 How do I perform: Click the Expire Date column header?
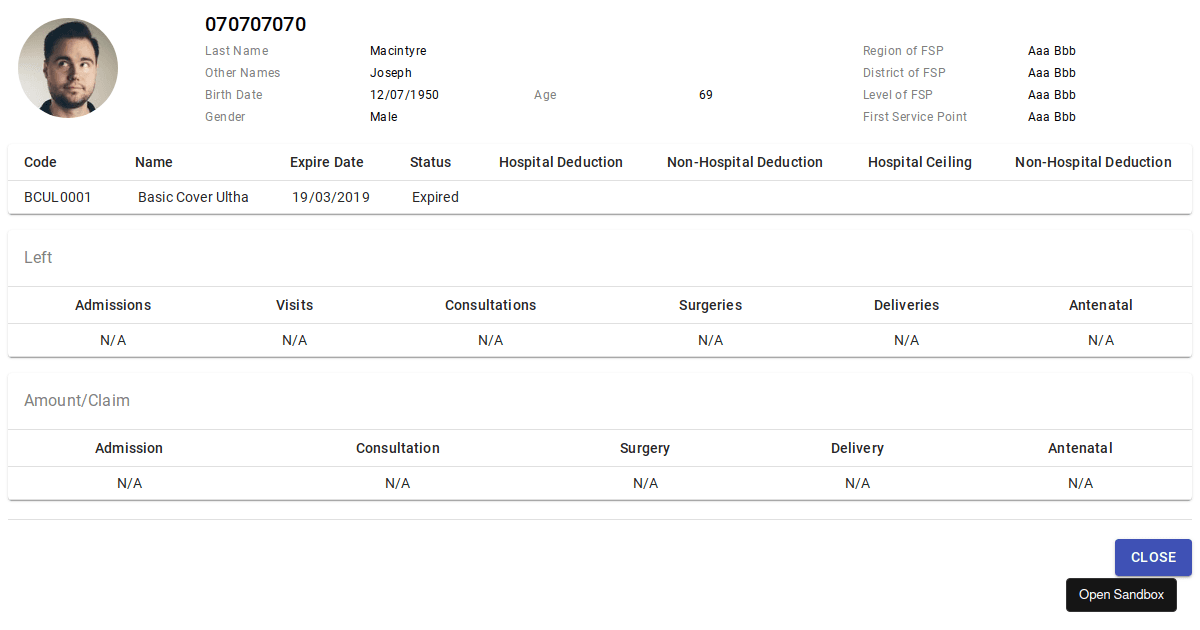(327, 162)
